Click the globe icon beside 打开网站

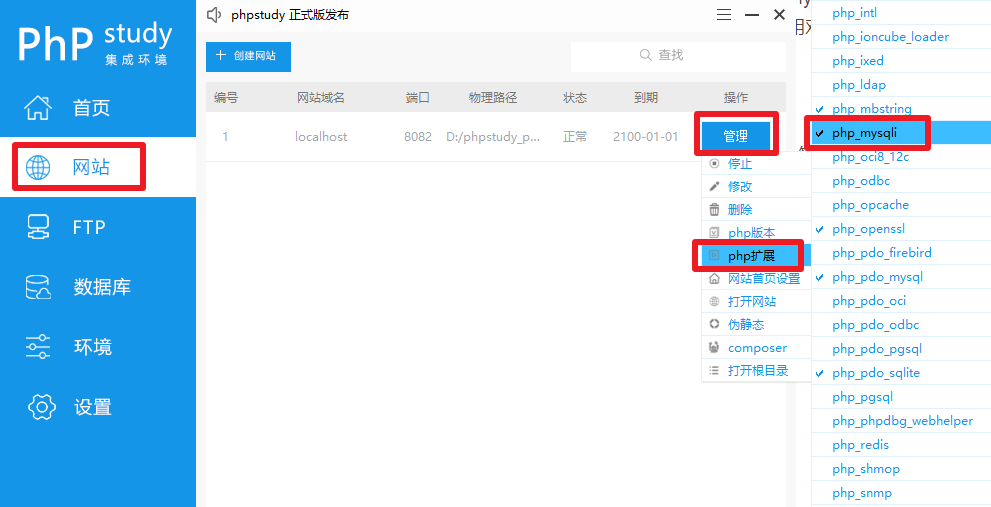[x=714, y=302]
